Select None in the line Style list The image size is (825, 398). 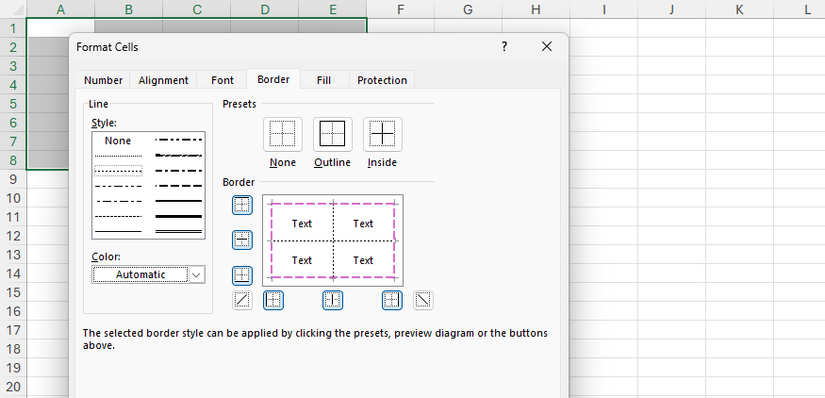(118, 141)
